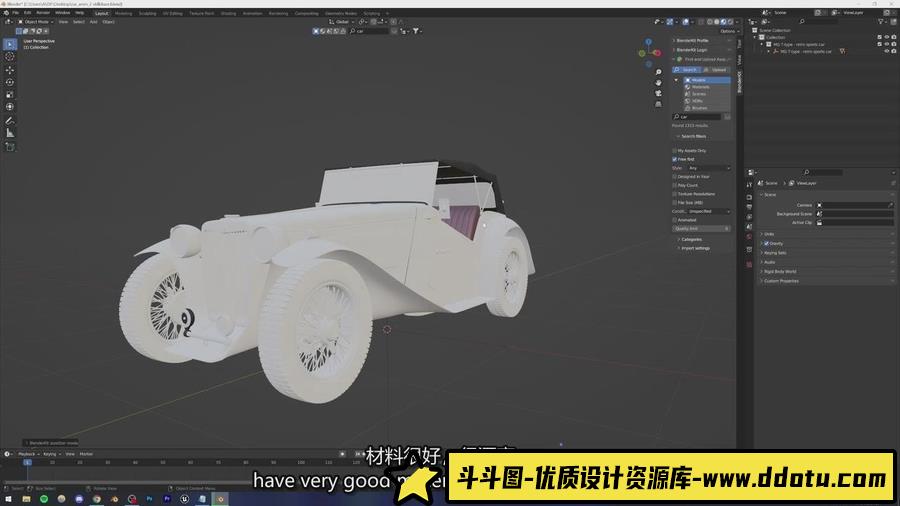Screen dimensions: 900x506
Task: Open the Tool properties tab icon
Action: click(x=749, y=185)
